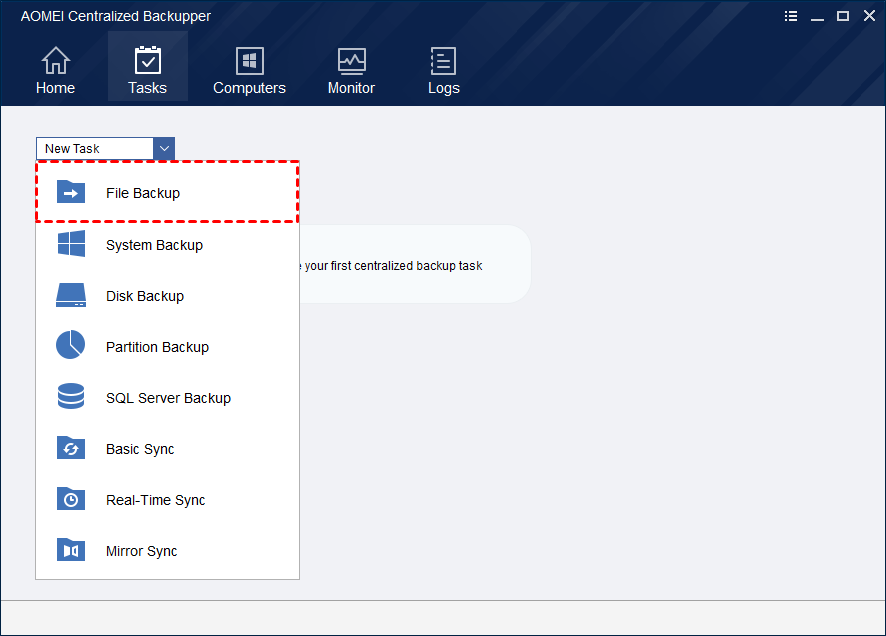Go to the Monitor label
Image resolution: width=886 pixels, height=636 pixels.
[351, 88]
